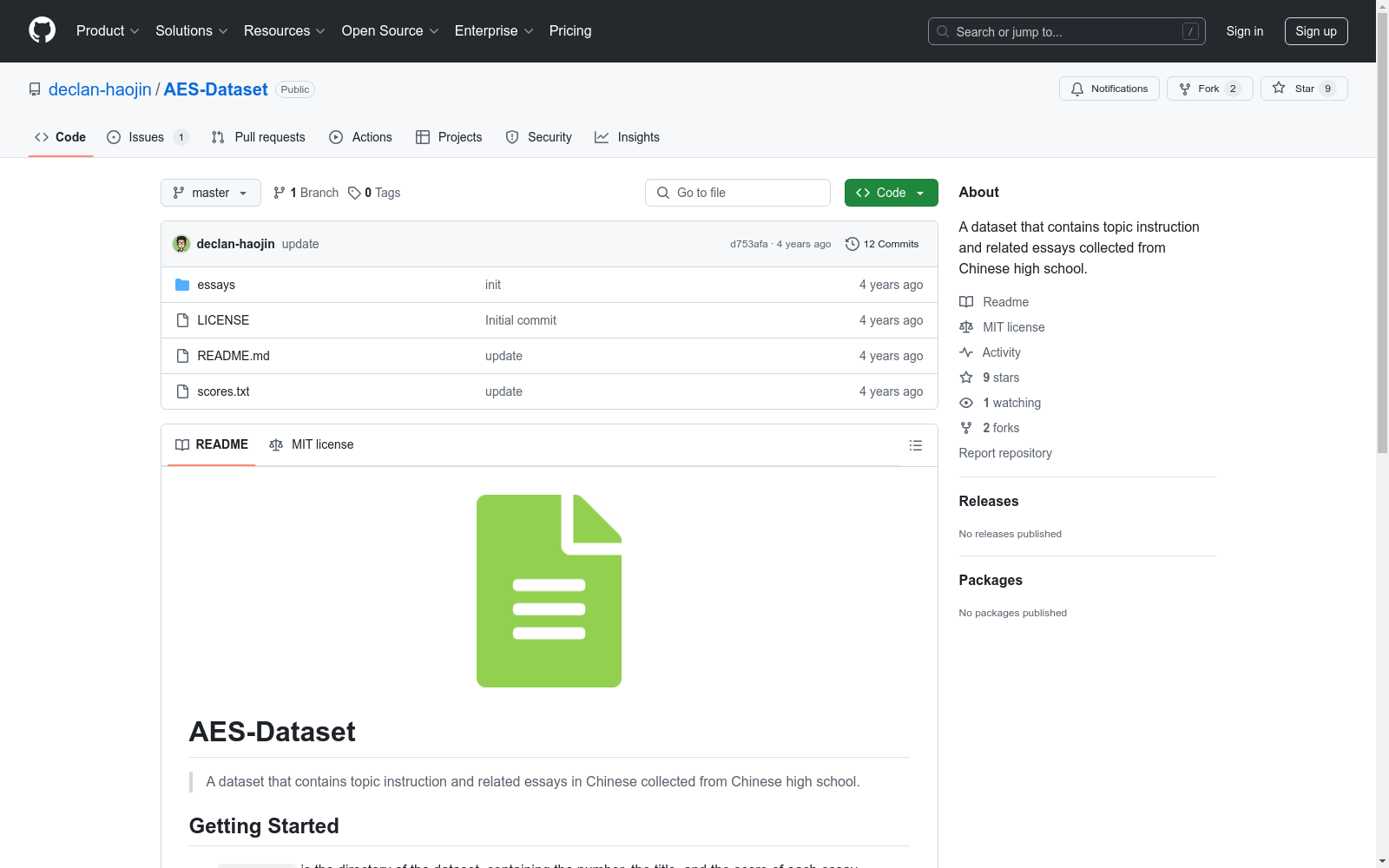Screen dimensions: 1389x868
Task: Click the Search or jump to field
Action: point(1067,31)
